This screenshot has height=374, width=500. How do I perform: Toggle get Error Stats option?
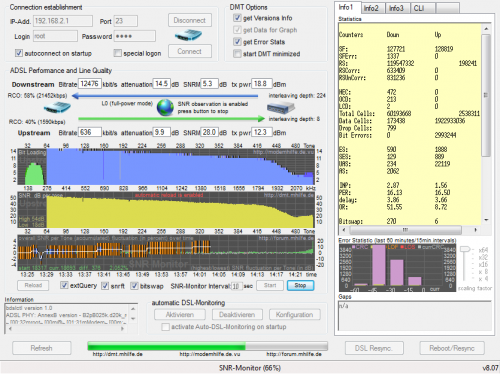click(237, 42)
